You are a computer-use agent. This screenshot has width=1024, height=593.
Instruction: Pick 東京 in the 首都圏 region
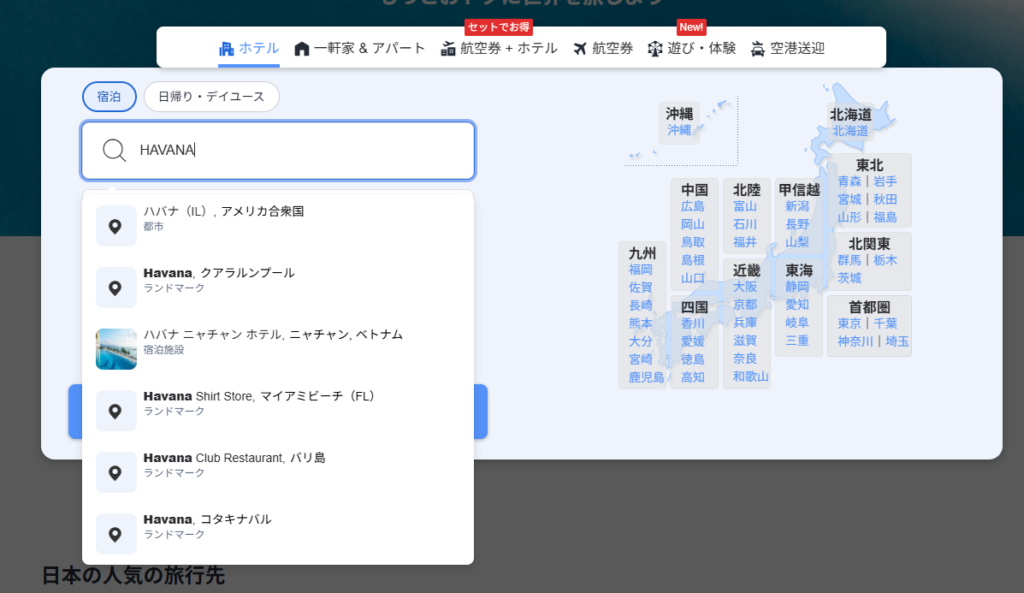pos(849,324)
